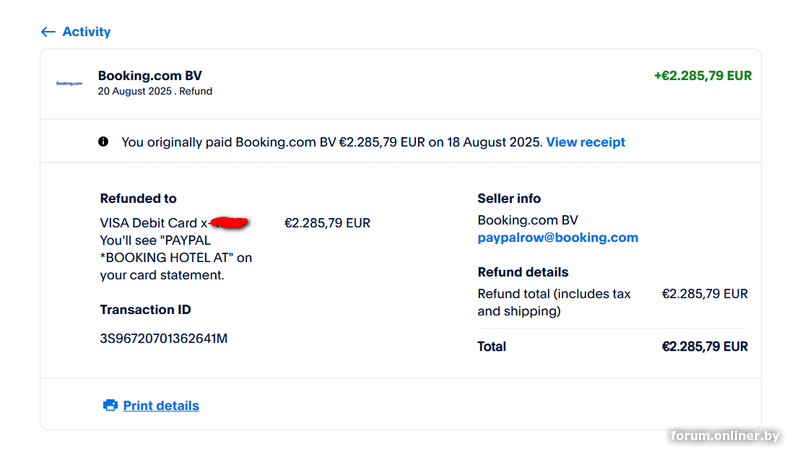Viewport: 800px width, 457px height.
Task: Click the green +€2.285,79 EUR amount
Action: (x=702, y=76)
